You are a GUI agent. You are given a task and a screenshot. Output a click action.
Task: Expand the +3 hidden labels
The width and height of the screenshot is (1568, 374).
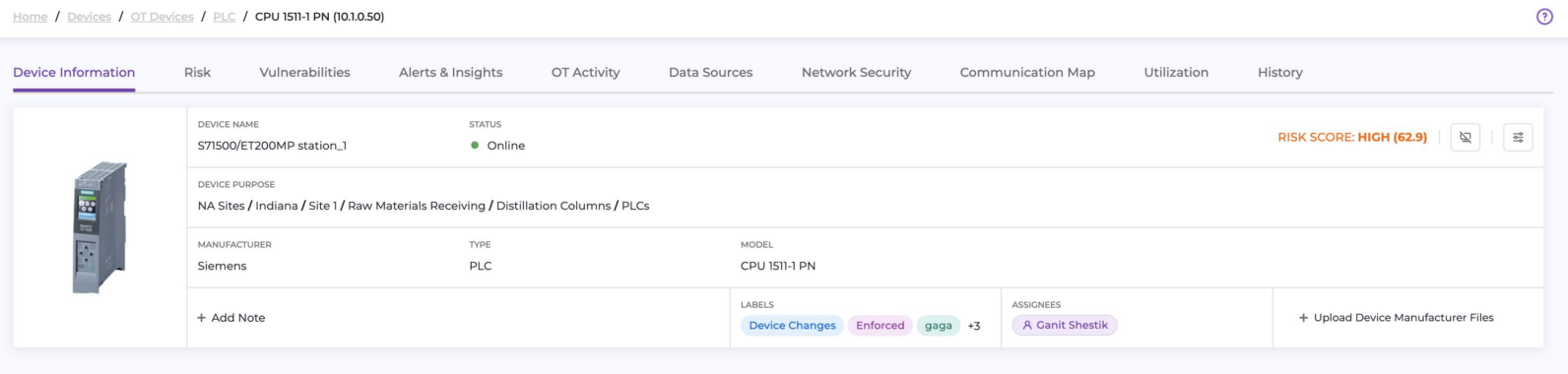coord(973,326)
